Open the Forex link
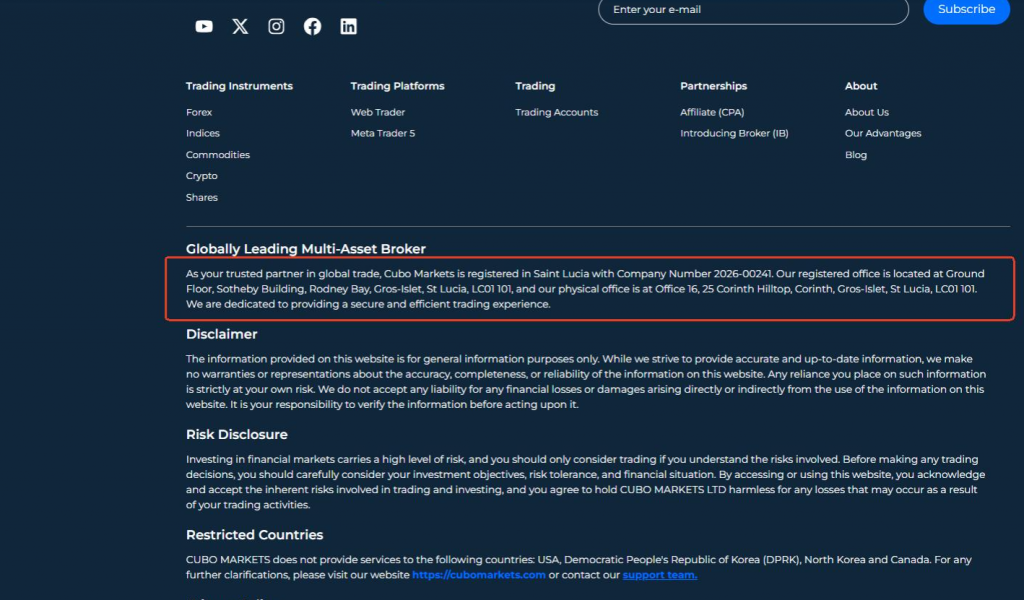Screen dimensions: 1024x600 pos(199,112)
